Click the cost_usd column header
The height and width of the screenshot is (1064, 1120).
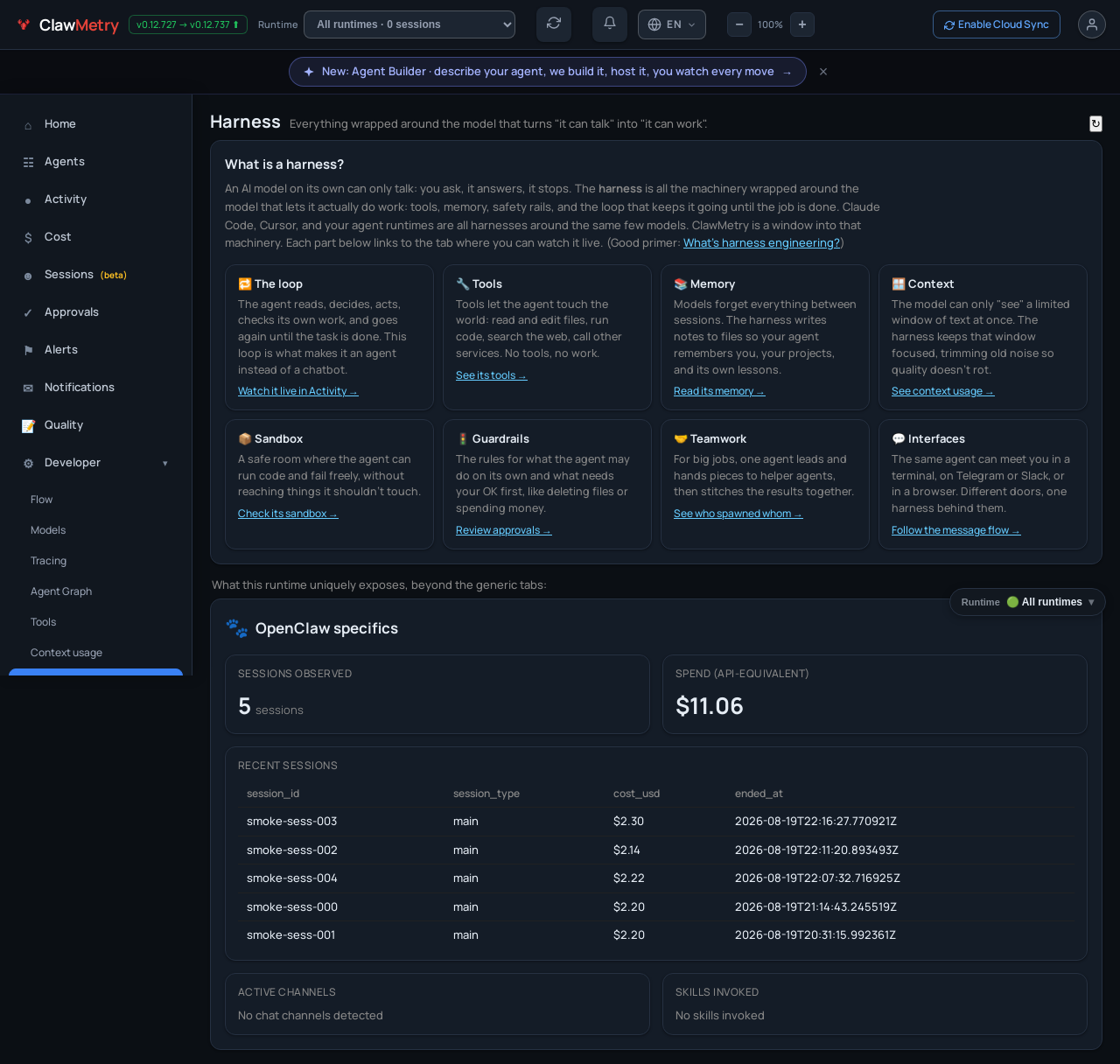pos(636,794)
